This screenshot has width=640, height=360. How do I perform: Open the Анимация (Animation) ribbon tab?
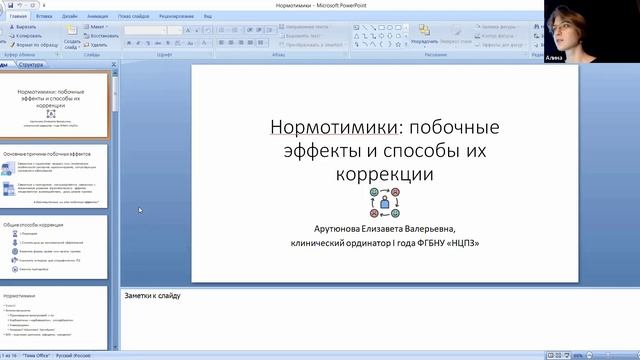pyautogui.click(x=97, y=16)
